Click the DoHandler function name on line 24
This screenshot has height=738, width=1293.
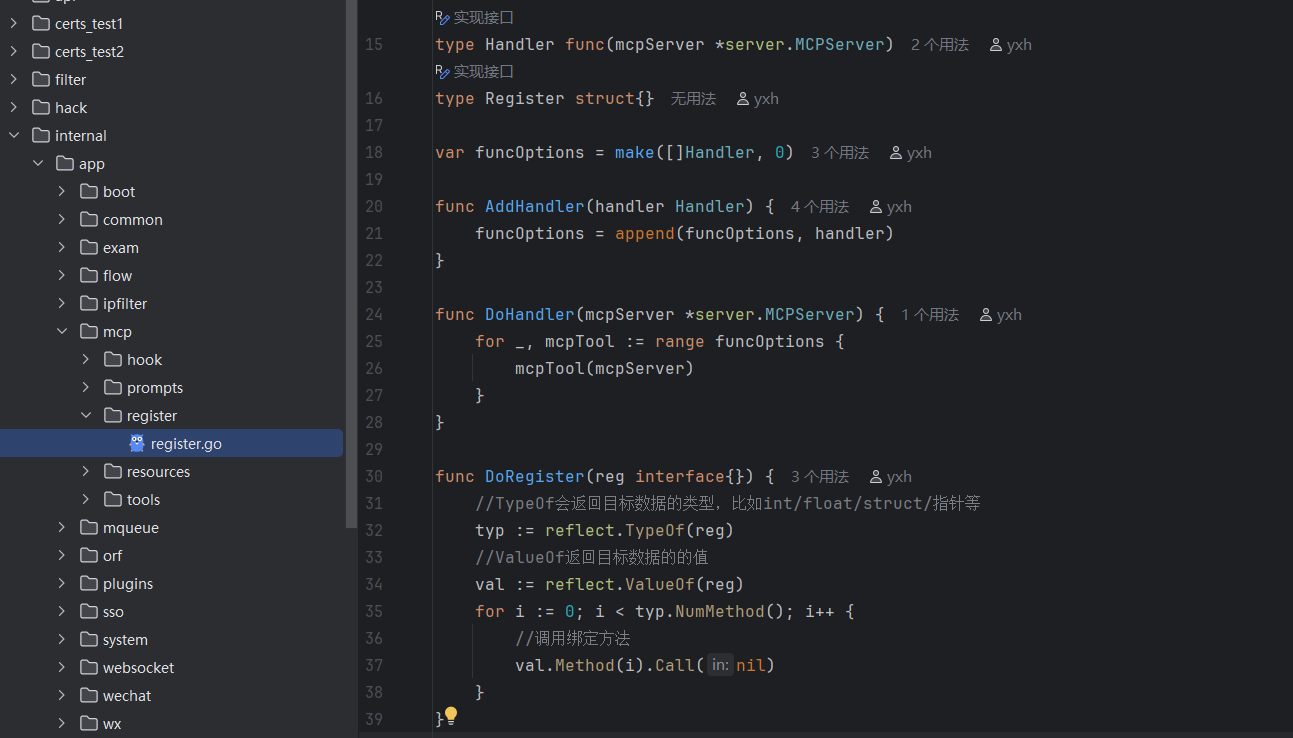click(530, 314)
